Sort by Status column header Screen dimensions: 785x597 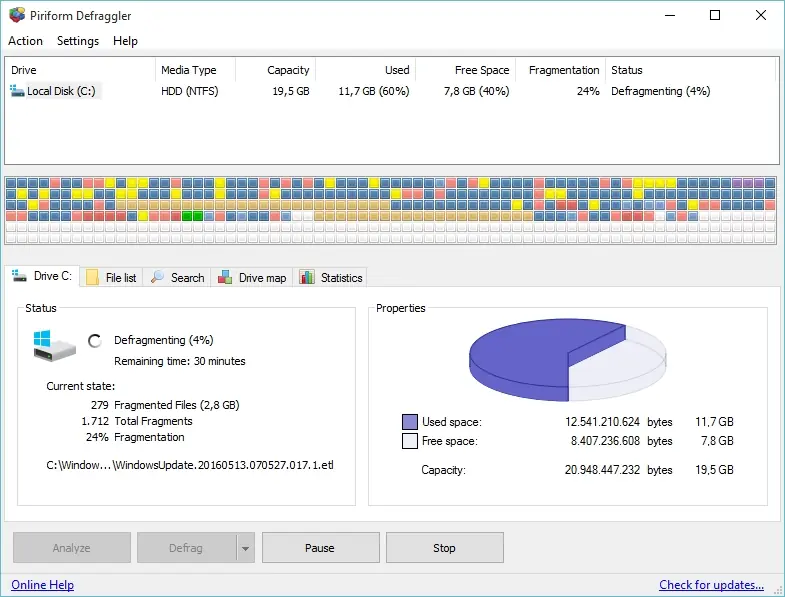691,70
